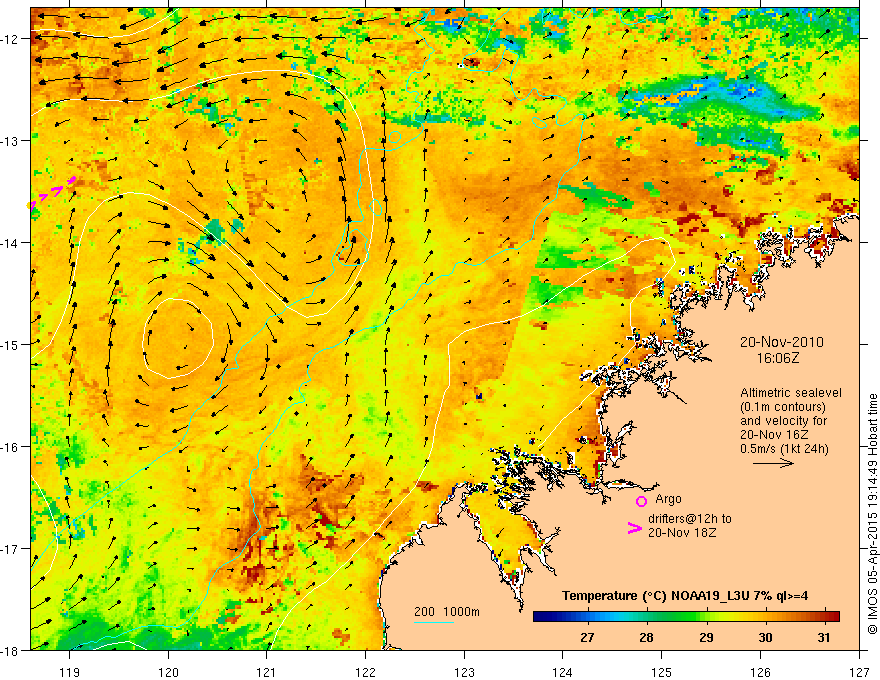
Task: Click the '20-Nov 16Z' text line
Action: [774, 435]
